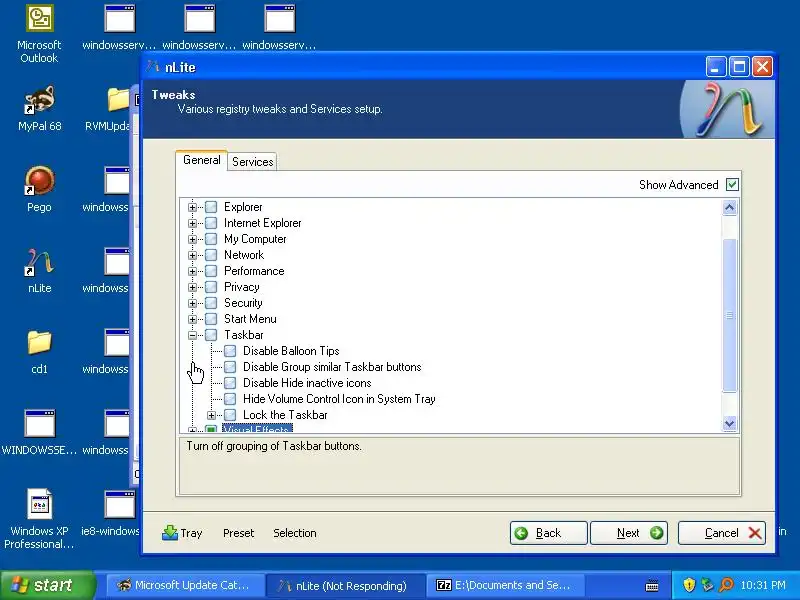Select the My Computer tree label
800x600 pixels.
point(255,239)
